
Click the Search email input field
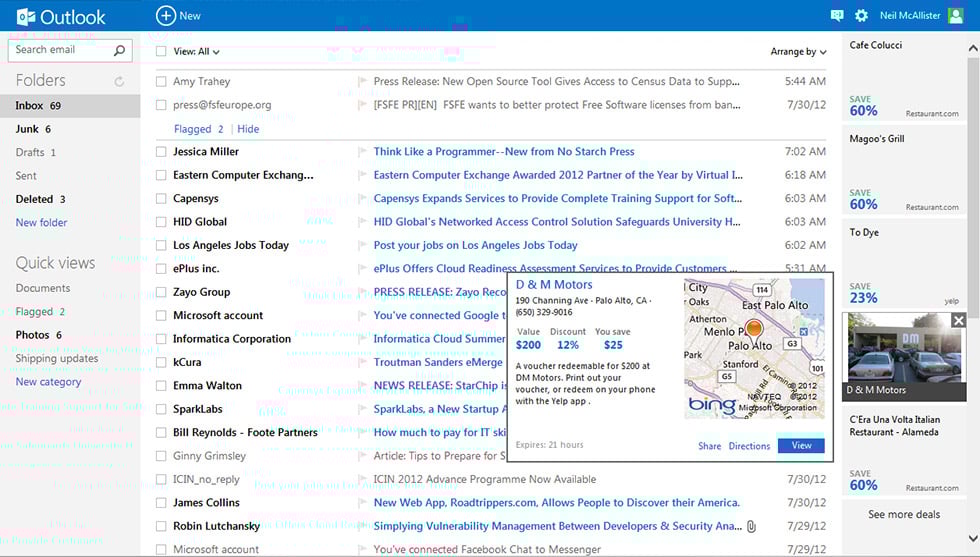pyautogui.click(x=70, y=50)
